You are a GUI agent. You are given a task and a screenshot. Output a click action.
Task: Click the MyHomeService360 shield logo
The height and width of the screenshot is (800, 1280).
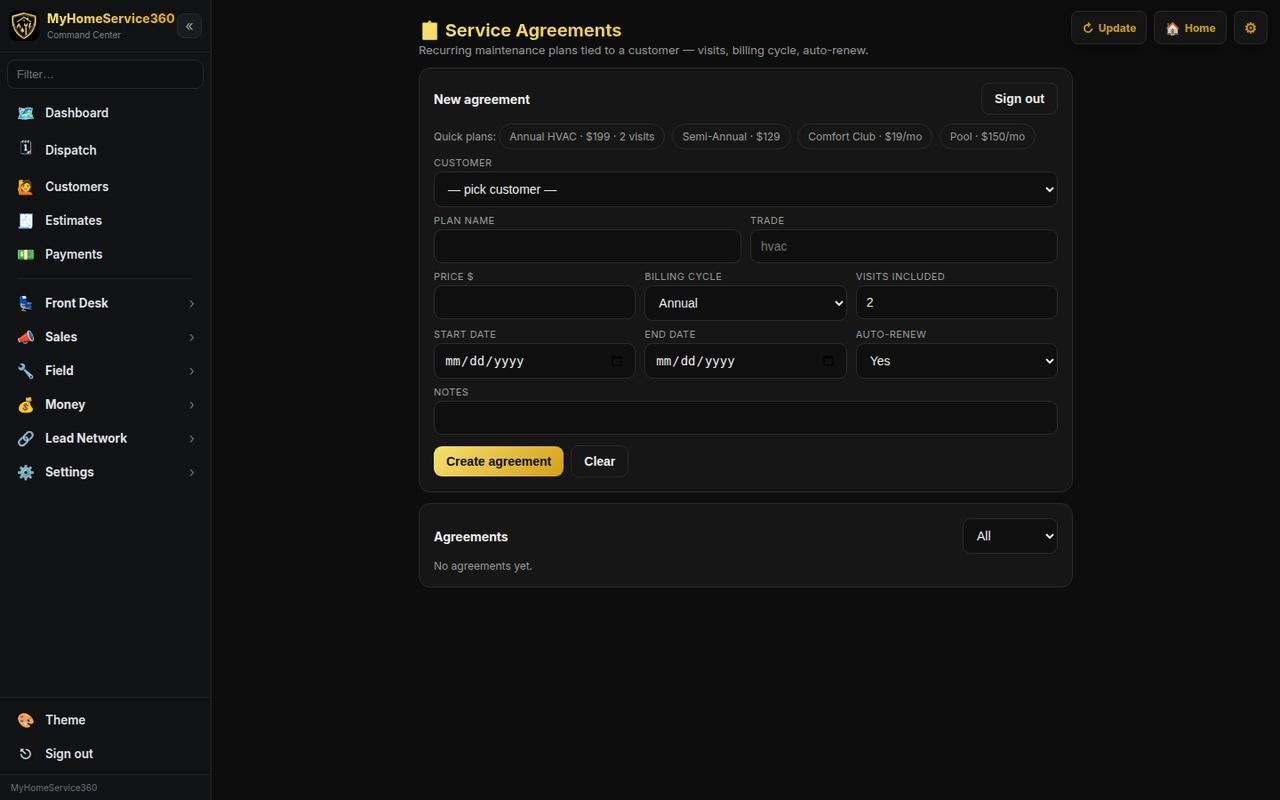[24, 26]
